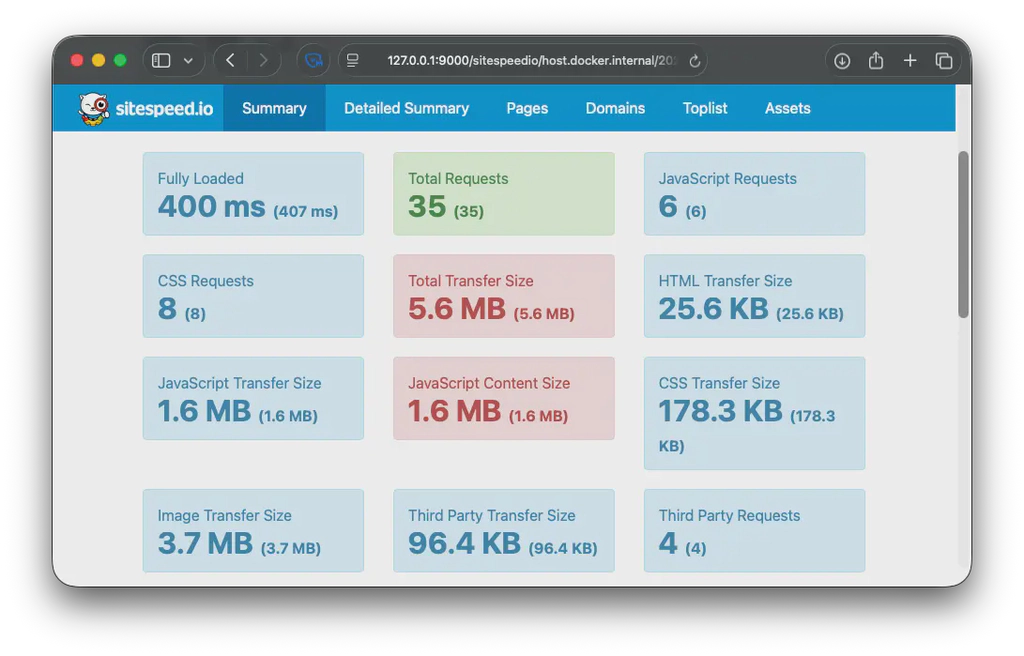Open a new tab with the plus button

tap(910, 60)
